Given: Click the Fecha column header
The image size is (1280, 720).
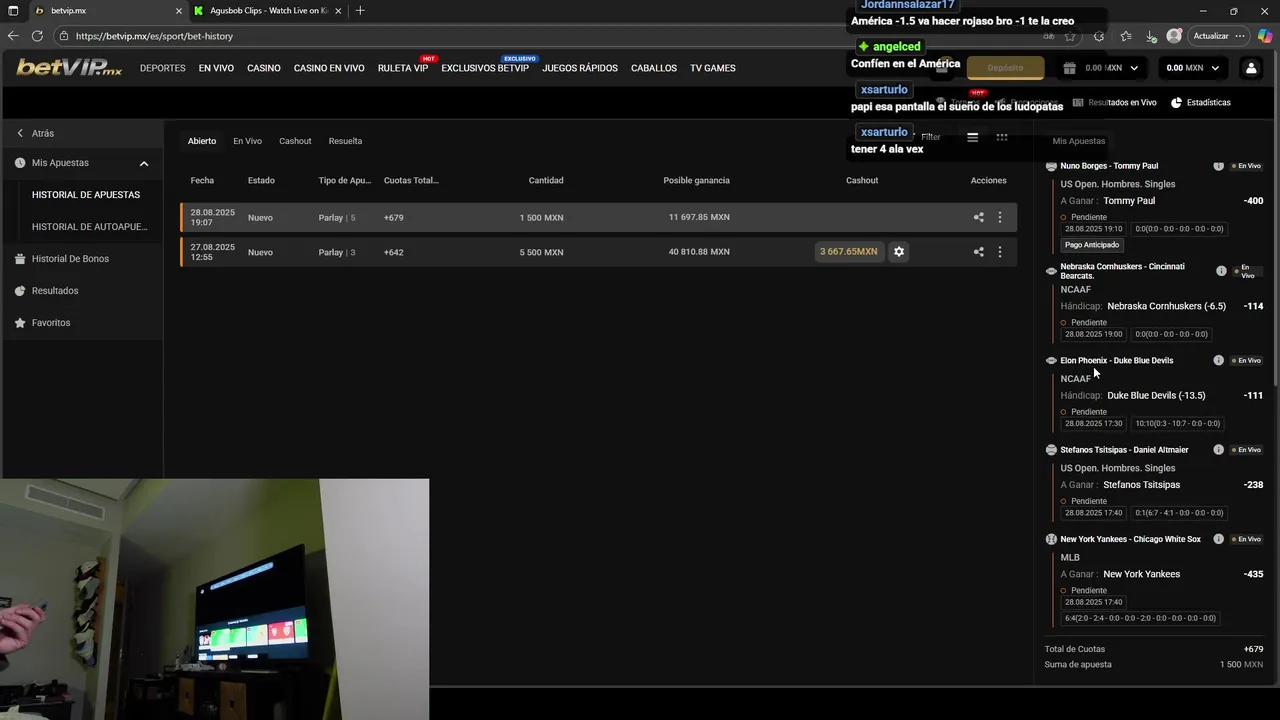Looking at the screenshot, I should (202, 180).
